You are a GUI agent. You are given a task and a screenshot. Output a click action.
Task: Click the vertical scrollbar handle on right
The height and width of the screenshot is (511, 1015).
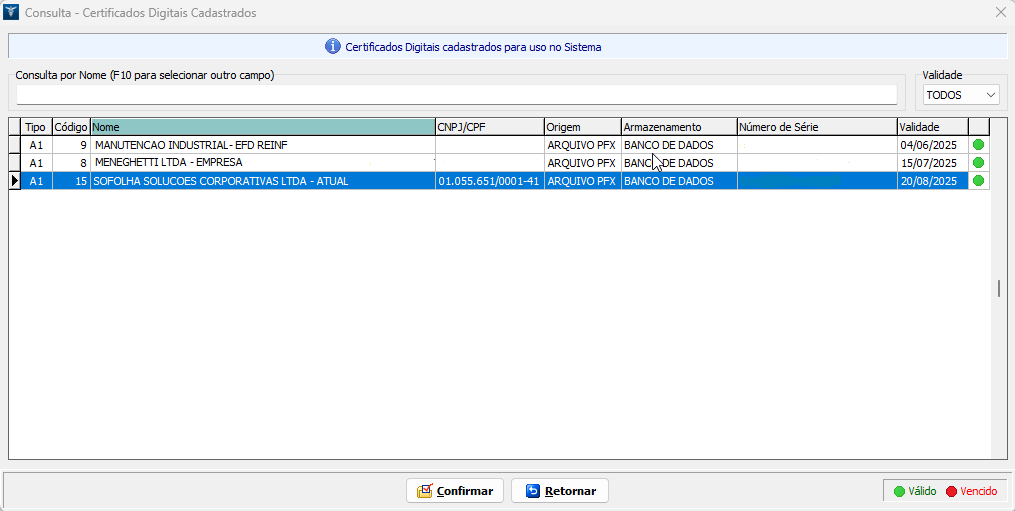coord(998,288)
